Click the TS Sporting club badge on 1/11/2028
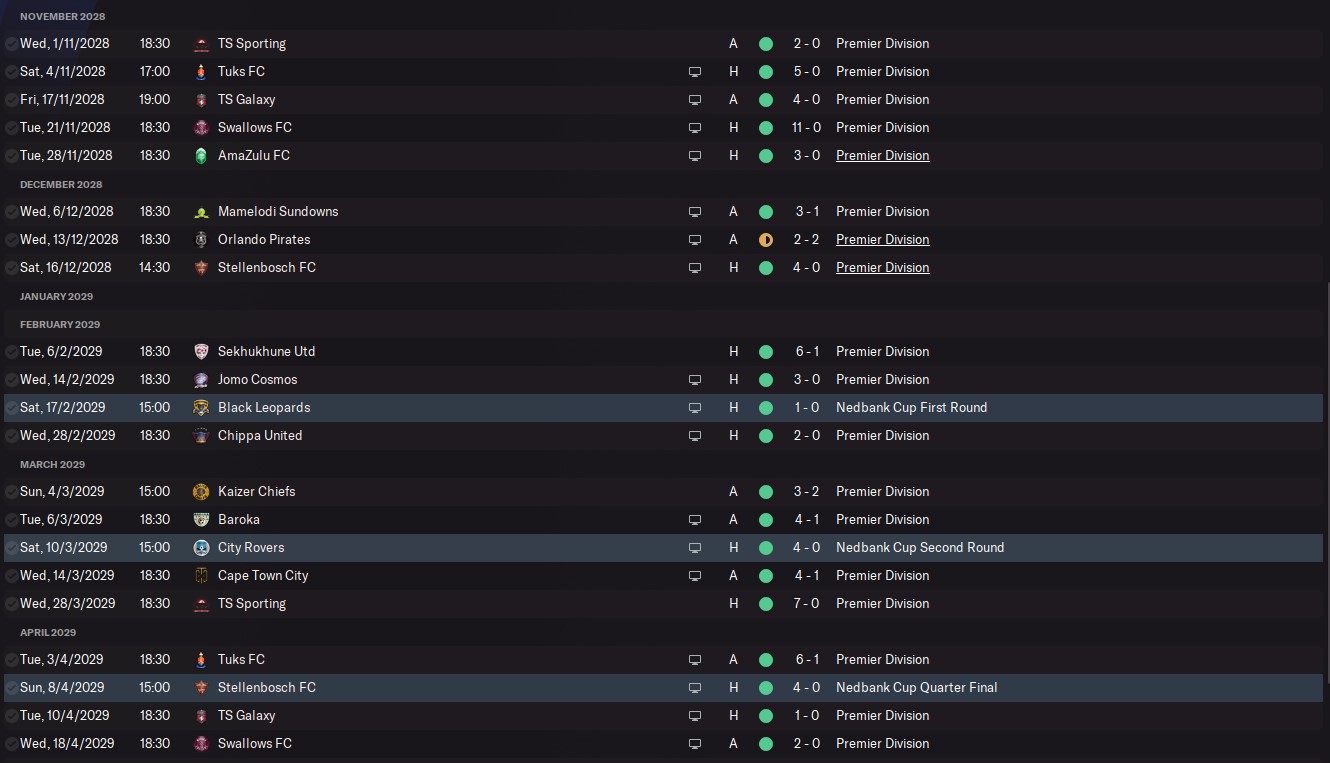The width and height of the screenshot is (1330, 763). [x=201, y=44]
